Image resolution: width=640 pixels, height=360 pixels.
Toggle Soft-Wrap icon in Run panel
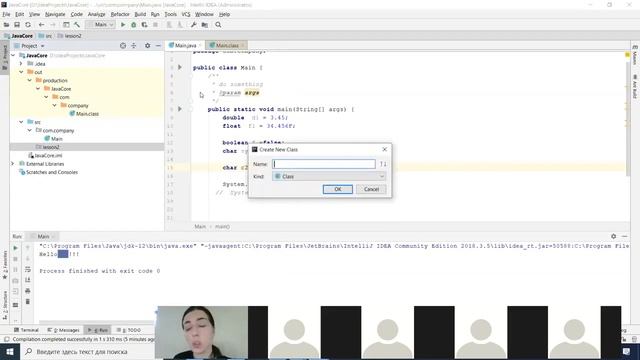coord(28,269)
